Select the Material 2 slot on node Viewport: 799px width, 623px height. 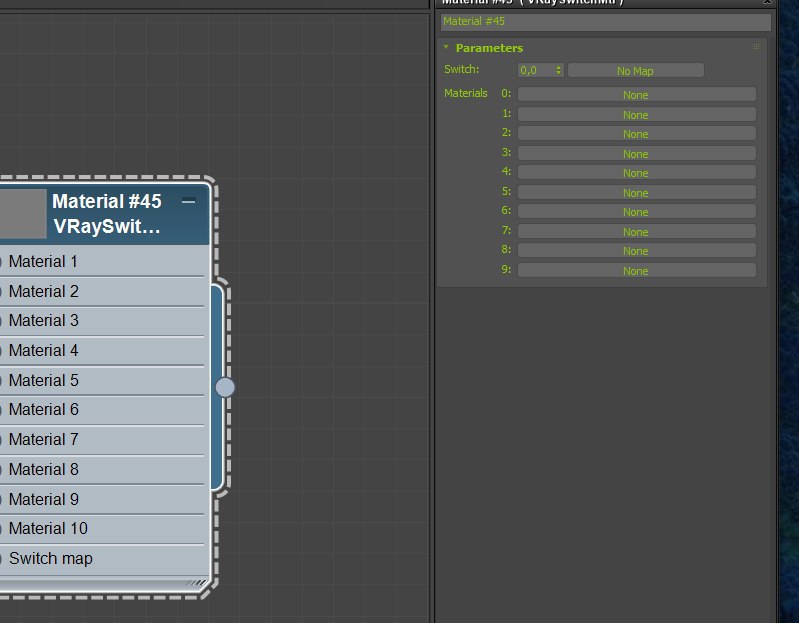click(102, 291)
